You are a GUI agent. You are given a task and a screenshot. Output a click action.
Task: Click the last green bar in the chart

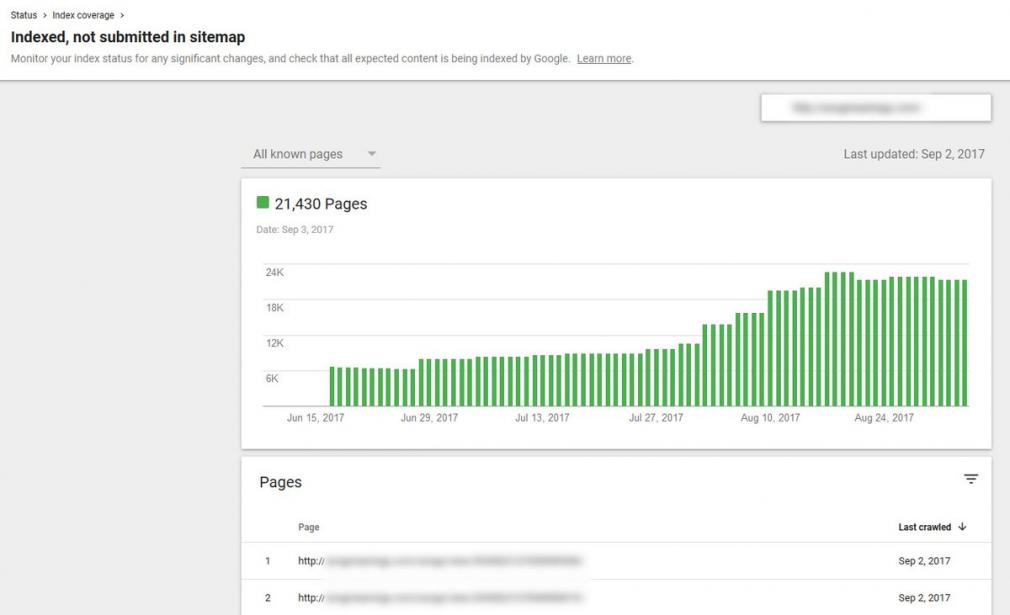(965, 343)
